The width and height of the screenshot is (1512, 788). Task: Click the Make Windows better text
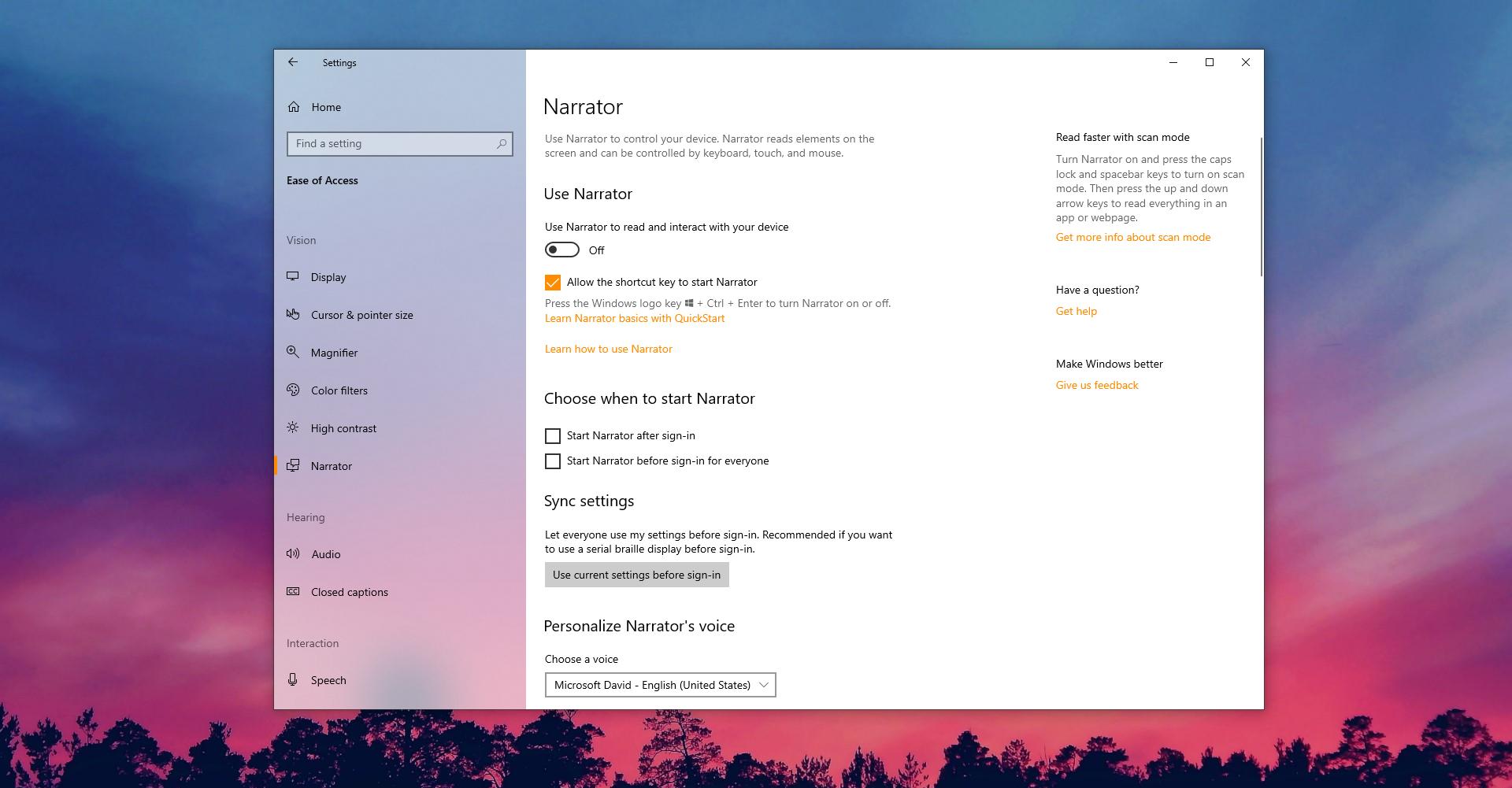tap(1110, 364)
